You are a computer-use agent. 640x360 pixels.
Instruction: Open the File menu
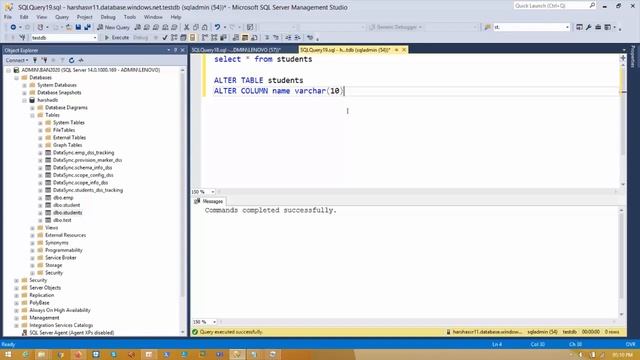8,17
